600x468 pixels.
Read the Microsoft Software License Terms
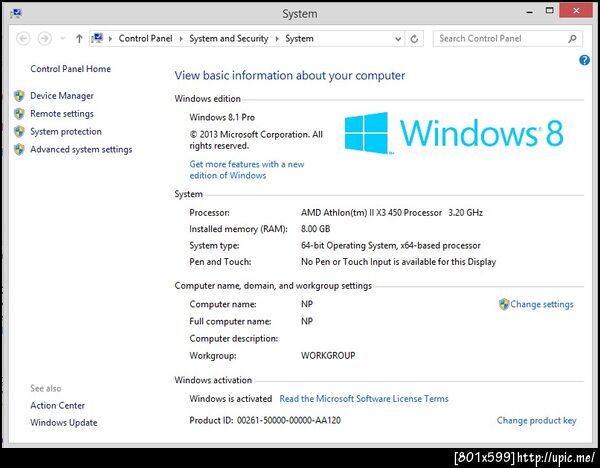(x=364, y=399)
